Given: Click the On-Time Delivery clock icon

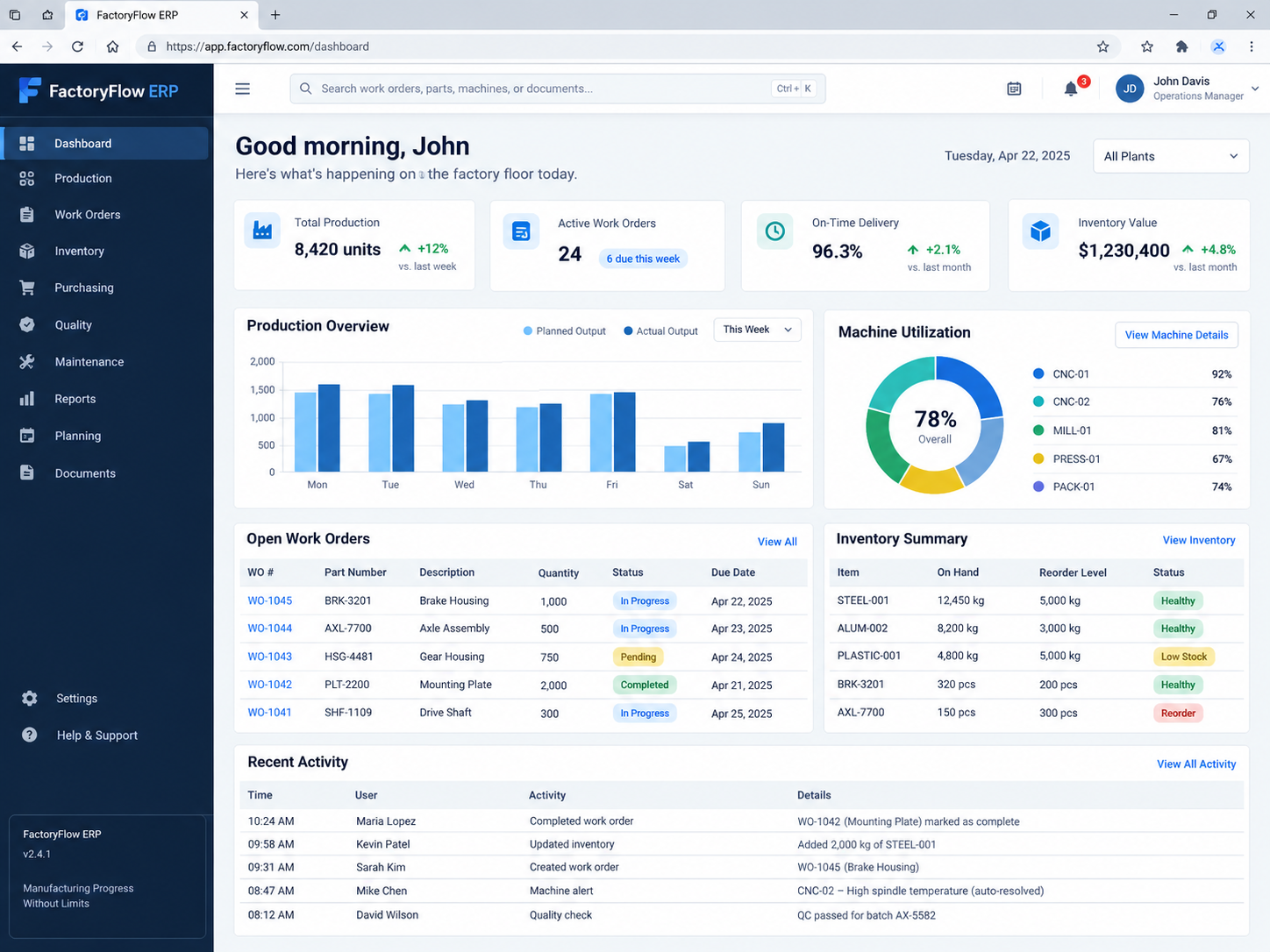Looking at the screenshot, I should click(774, 231).
